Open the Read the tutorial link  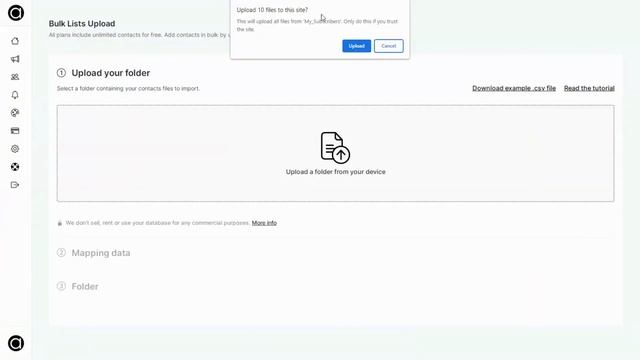click(589, 88)
